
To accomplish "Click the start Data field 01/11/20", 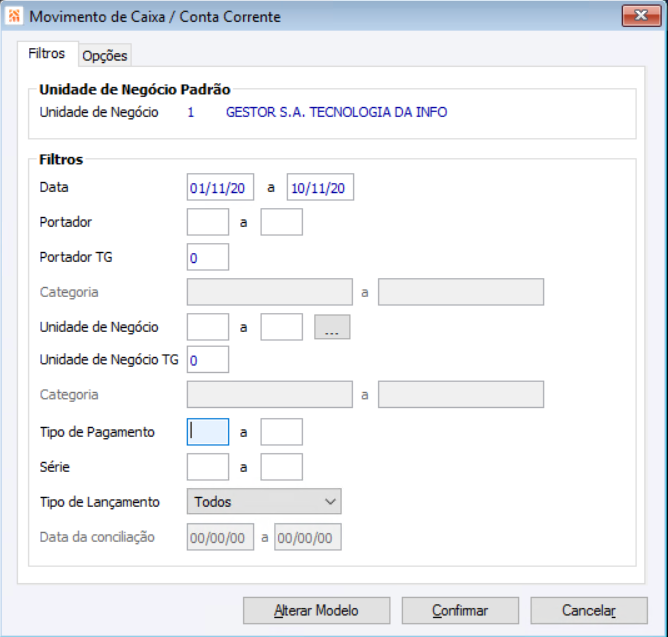I will (x=220, y=187).
